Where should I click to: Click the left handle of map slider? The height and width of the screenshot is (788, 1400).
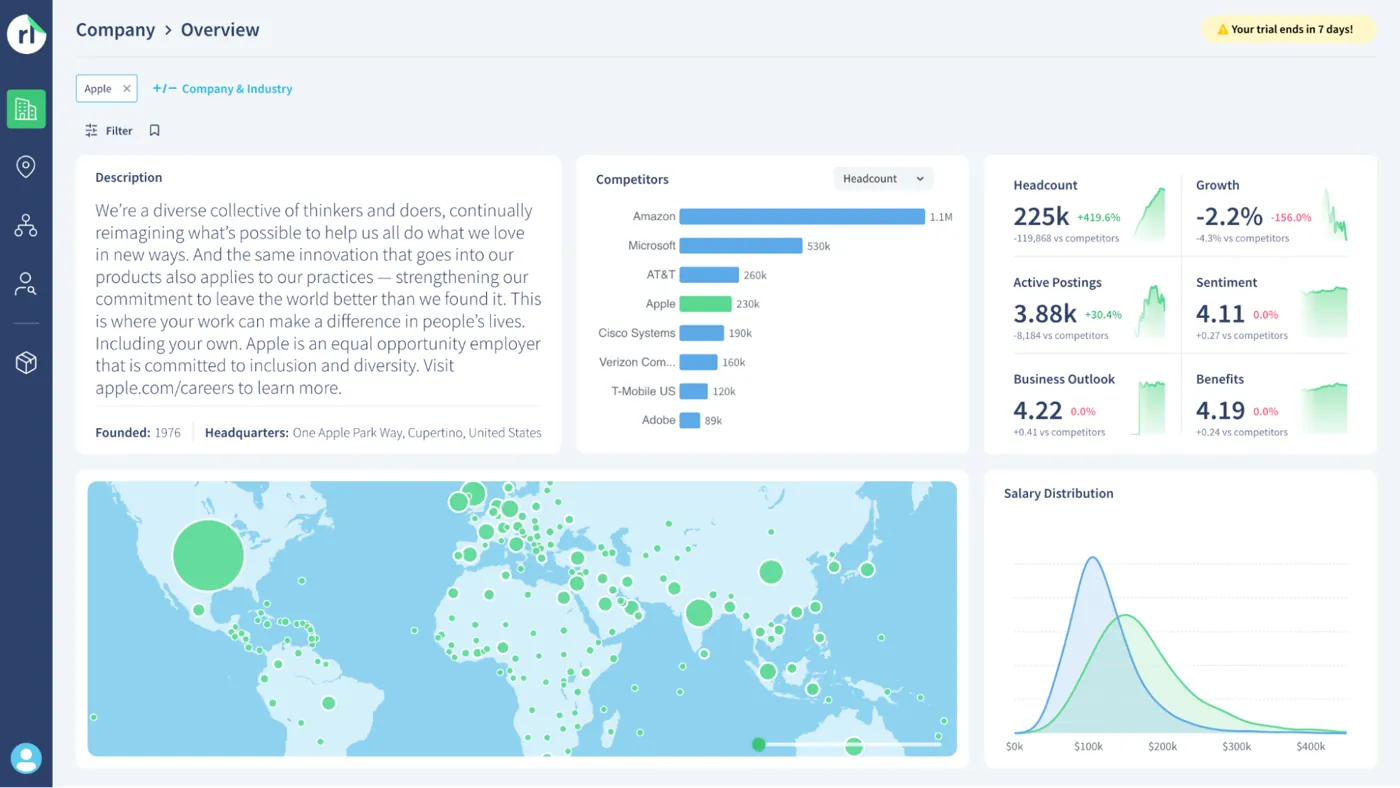point(759,744)
